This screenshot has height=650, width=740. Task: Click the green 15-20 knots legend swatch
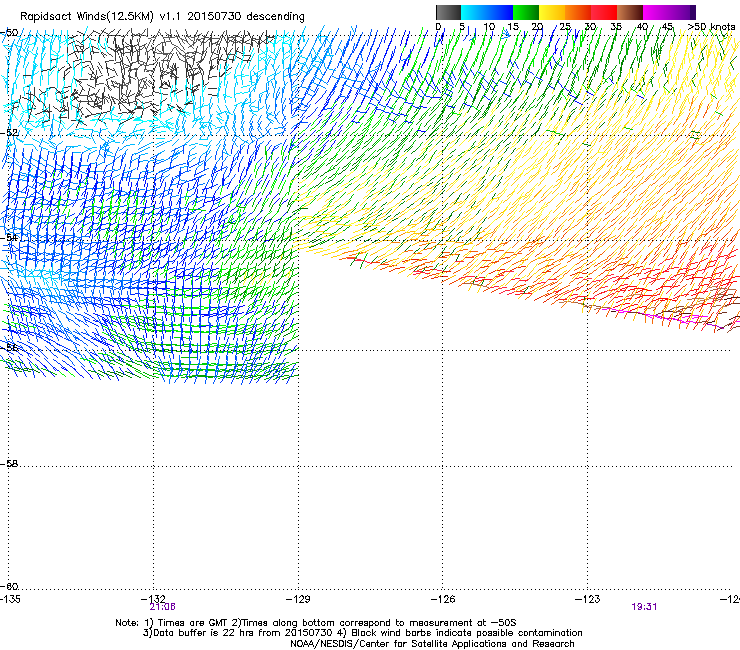(526, 12)
